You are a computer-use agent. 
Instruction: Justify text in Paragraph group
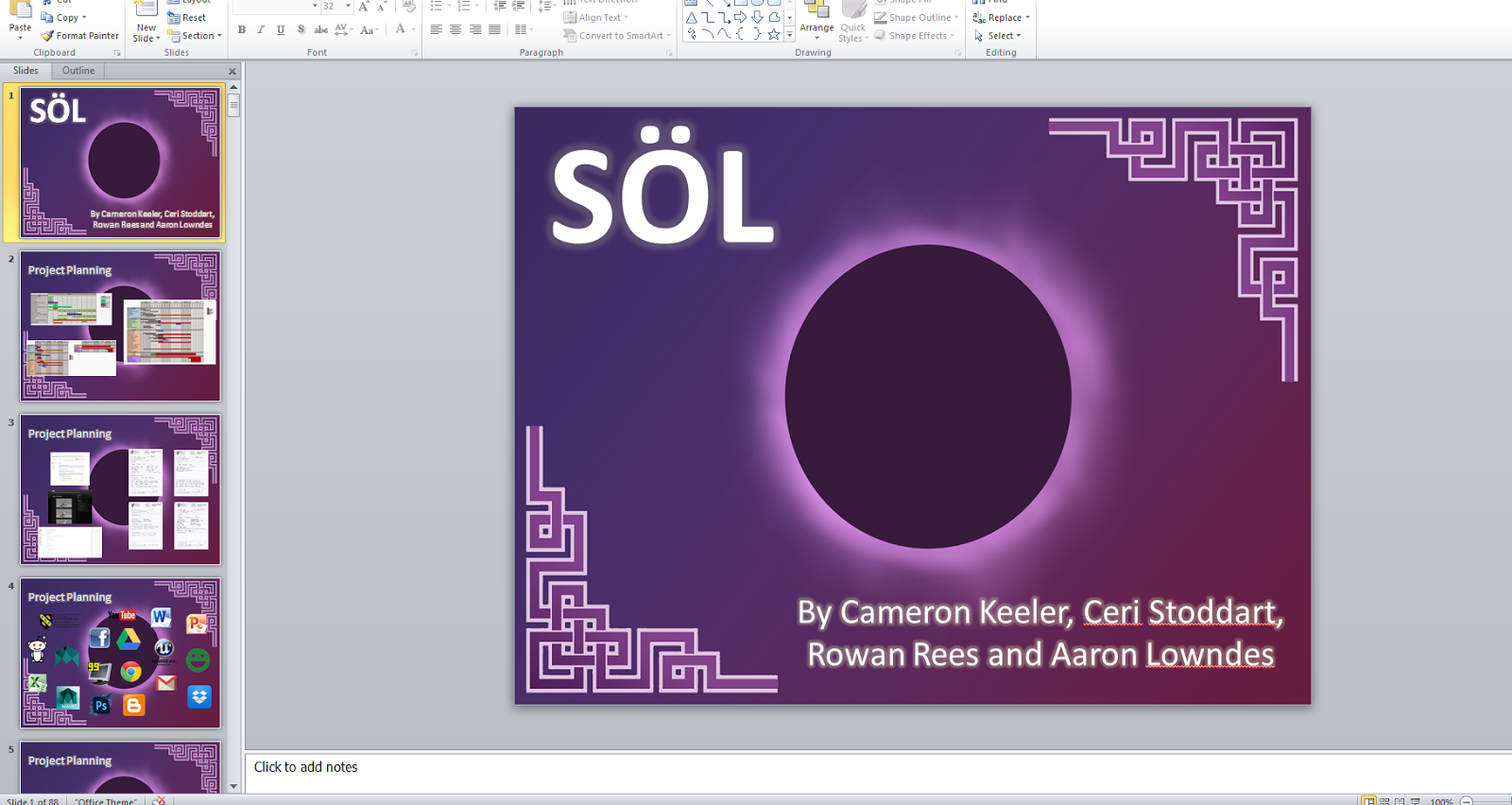pos(495,30)
